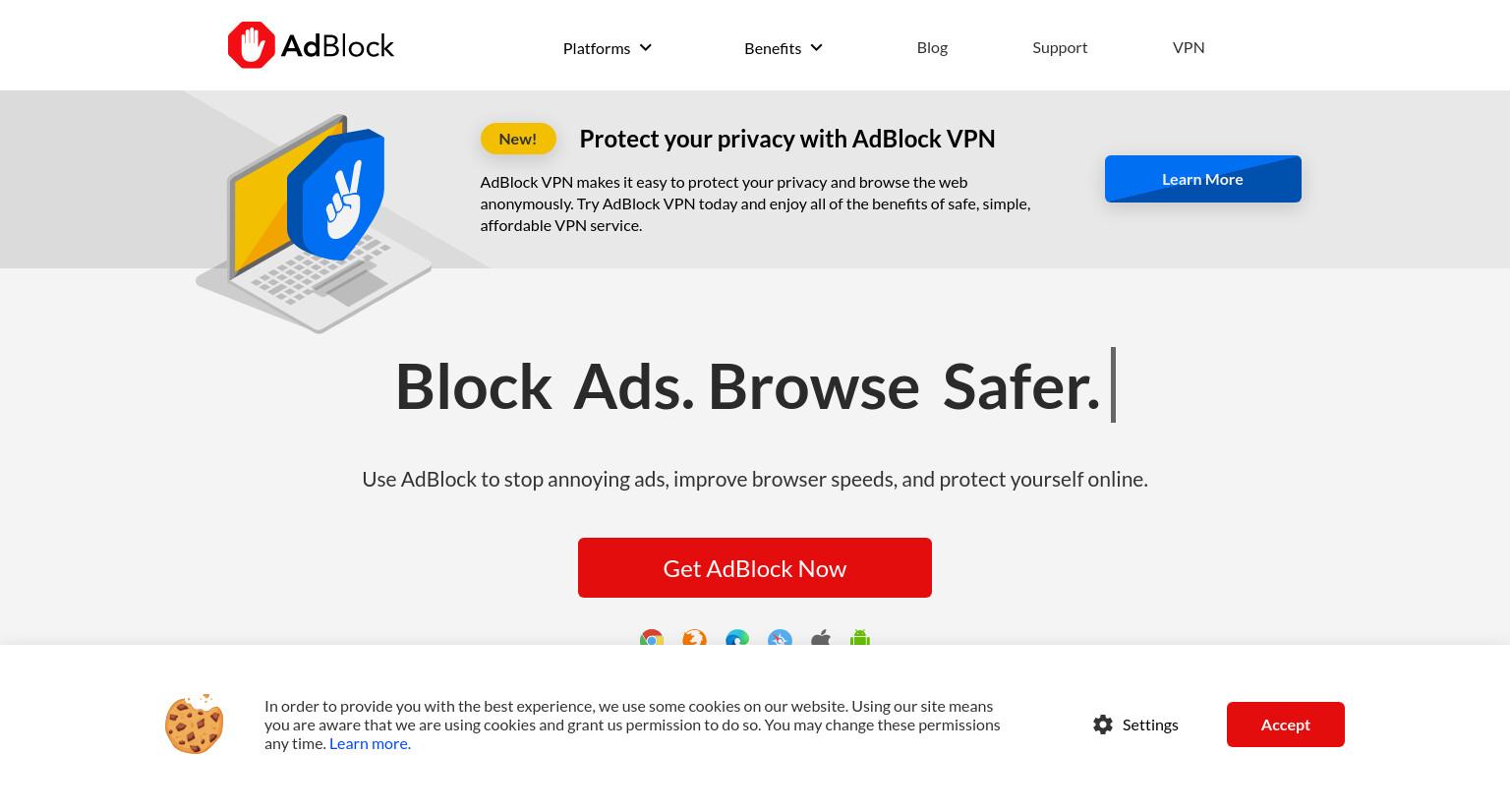Click the Safari browser icon
The height and width of the screenshot is (812, 1510).
click(780, 638)
